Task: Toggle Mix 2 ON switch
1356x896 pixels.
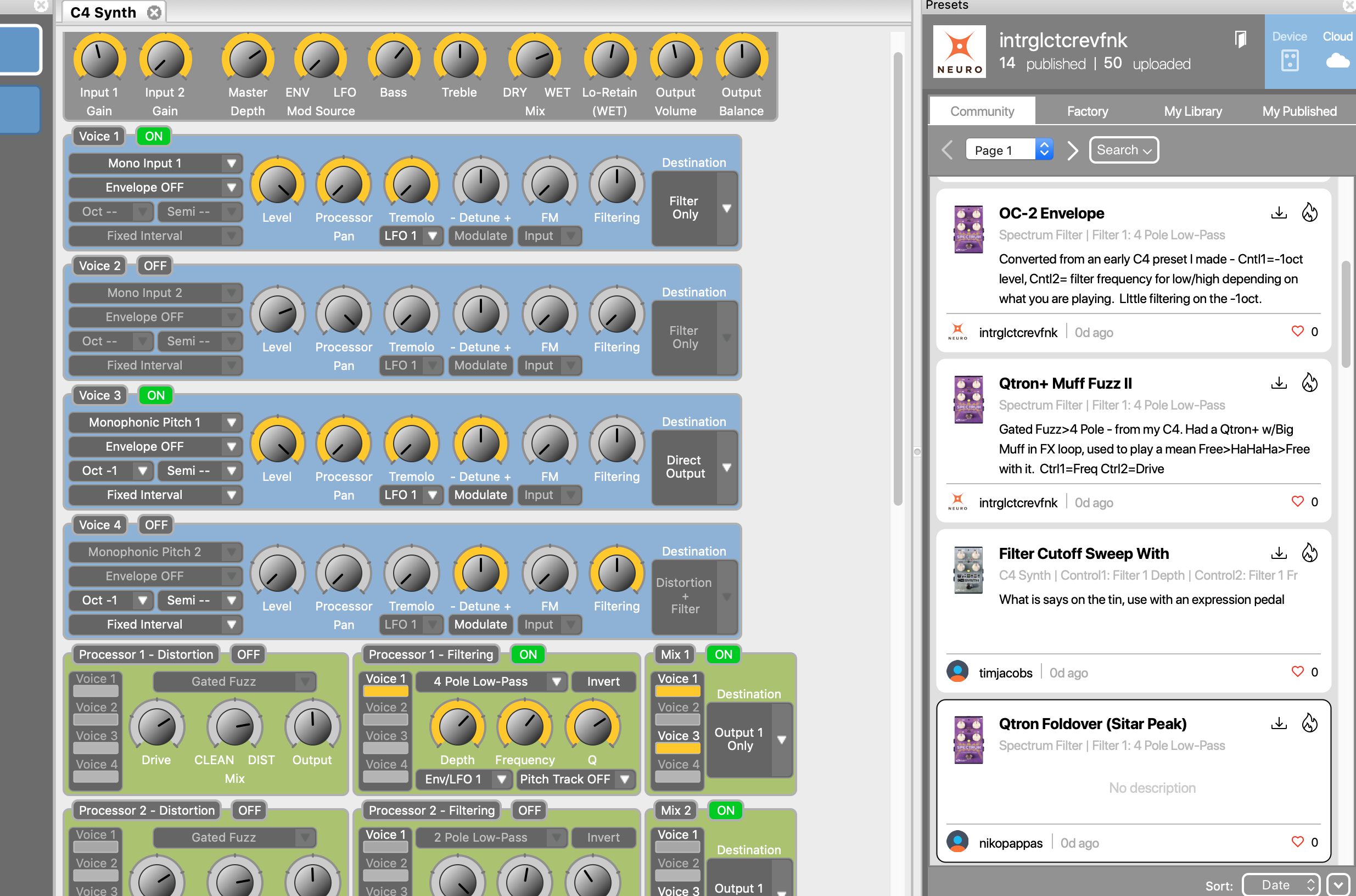Action: click(726, 811)
